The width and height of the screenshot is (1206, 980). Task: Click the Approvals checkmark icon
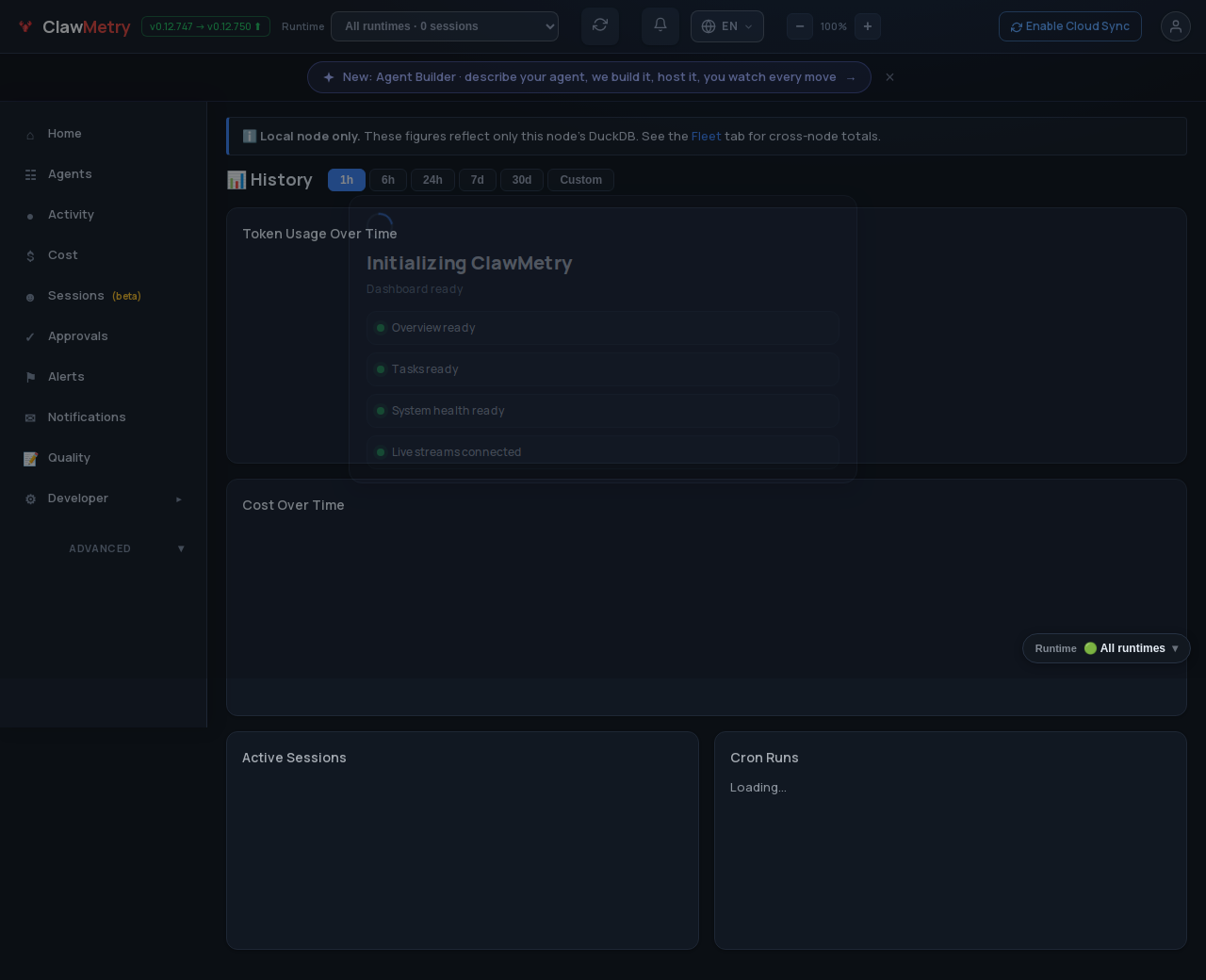pyautogui.click(x=30, y=337)
